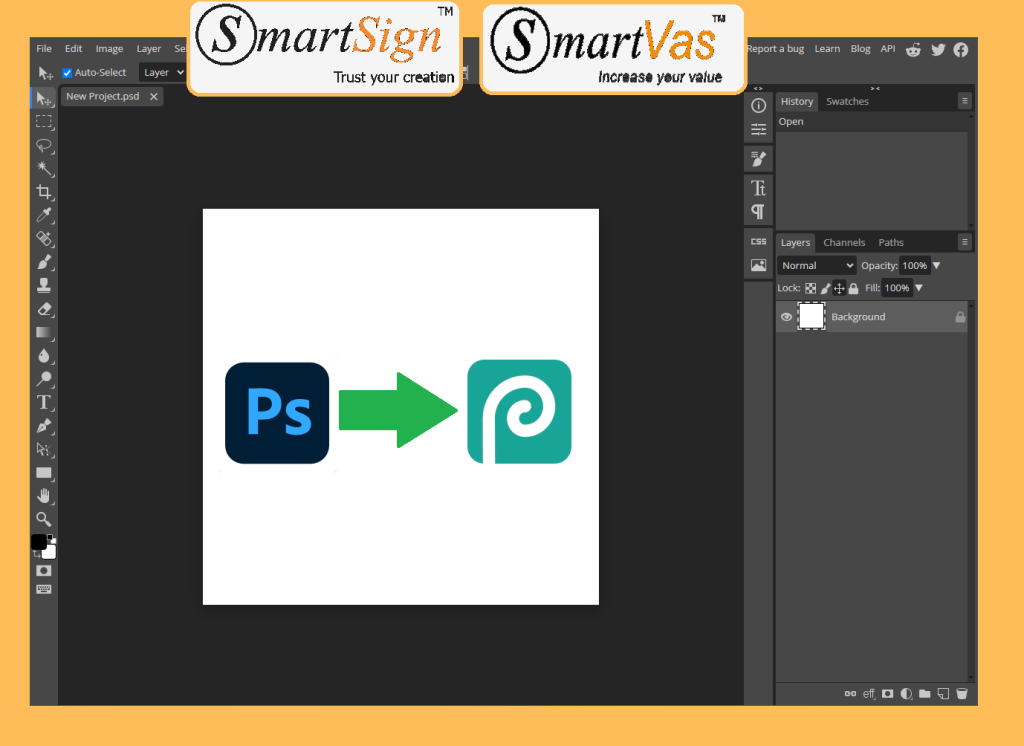The height and width of the screenshot is (746, 1024).
Task: Select the Spot Healing Brush tool
Action: click(x=44, y=238)
